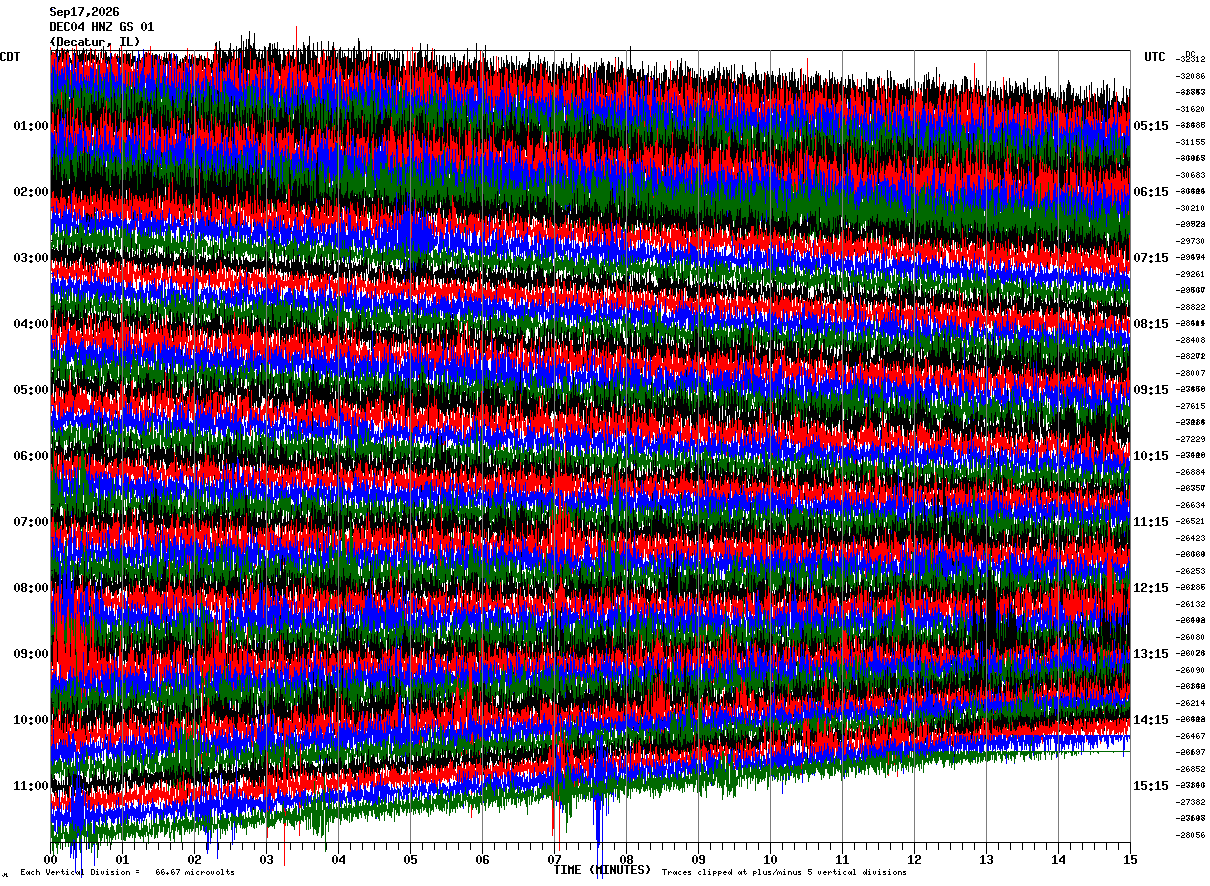Click the CDT timezone header
1210x886 pixels.
[10, 57]
